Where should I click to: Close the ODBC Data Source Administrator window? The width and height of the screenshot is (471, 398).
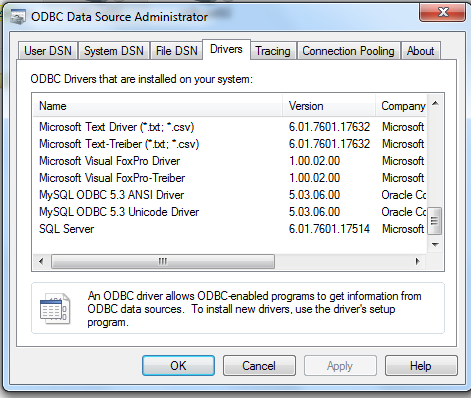point(442,12)
